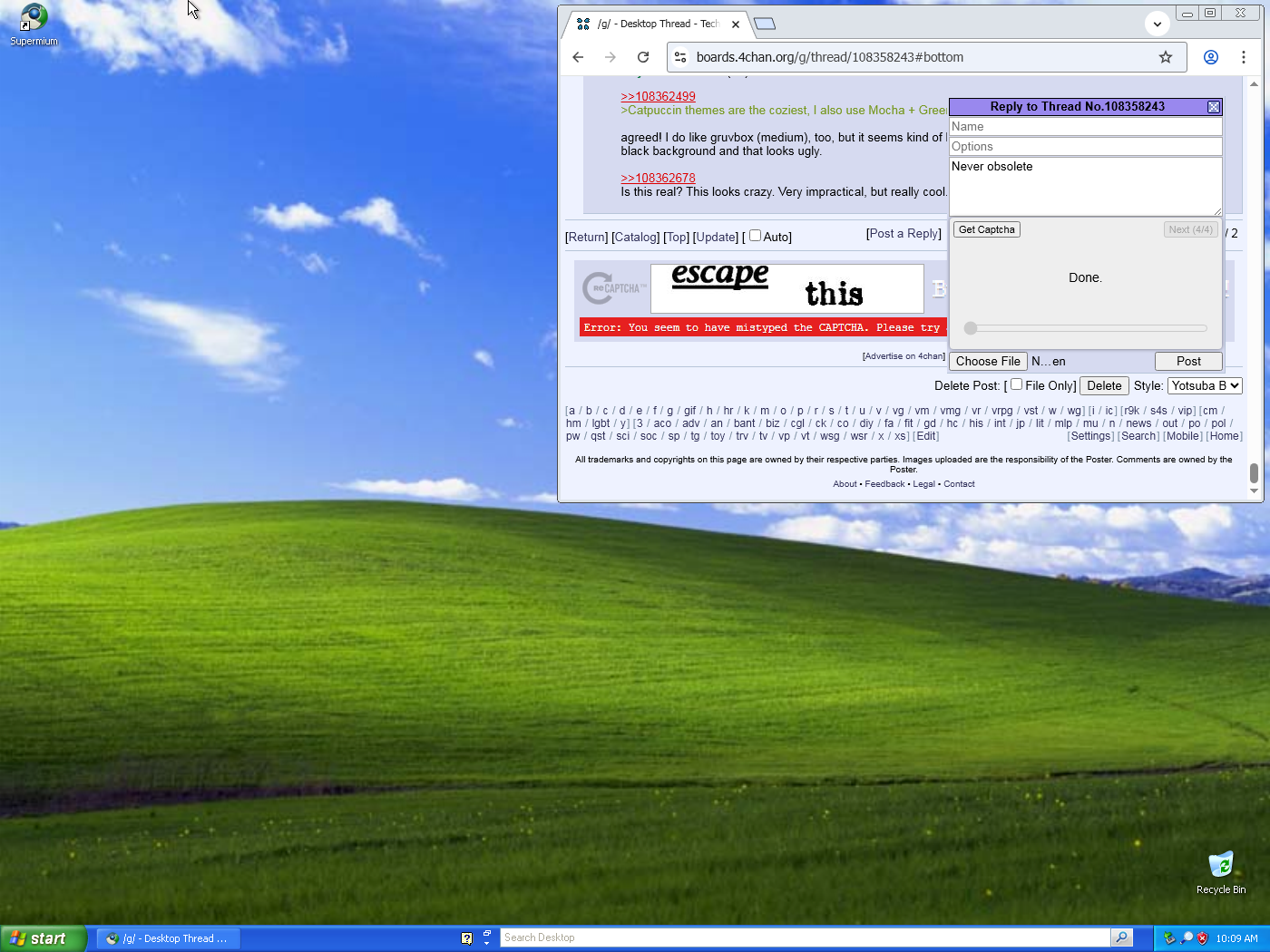This screenshot has height=952, width=1270.
Task: Jump to Top link
Action: [x=677, y=237]
